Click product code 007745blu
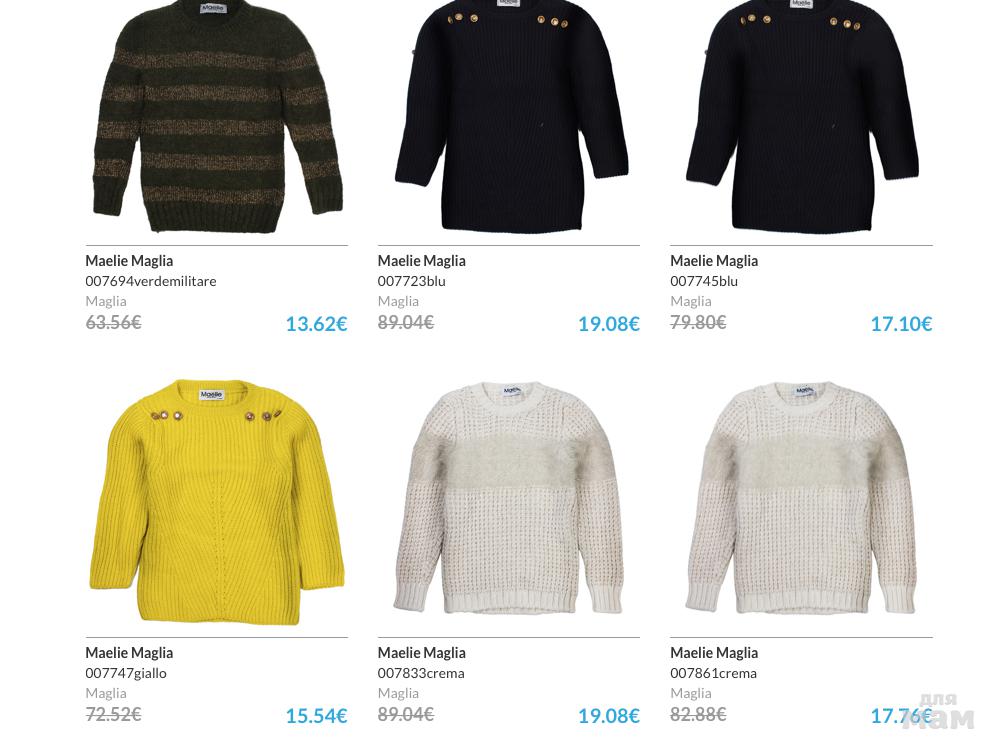 click(704, 281)
